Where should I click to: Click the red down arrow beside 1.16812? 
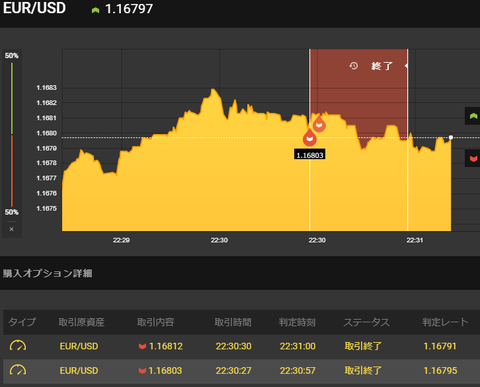(142, 346)
